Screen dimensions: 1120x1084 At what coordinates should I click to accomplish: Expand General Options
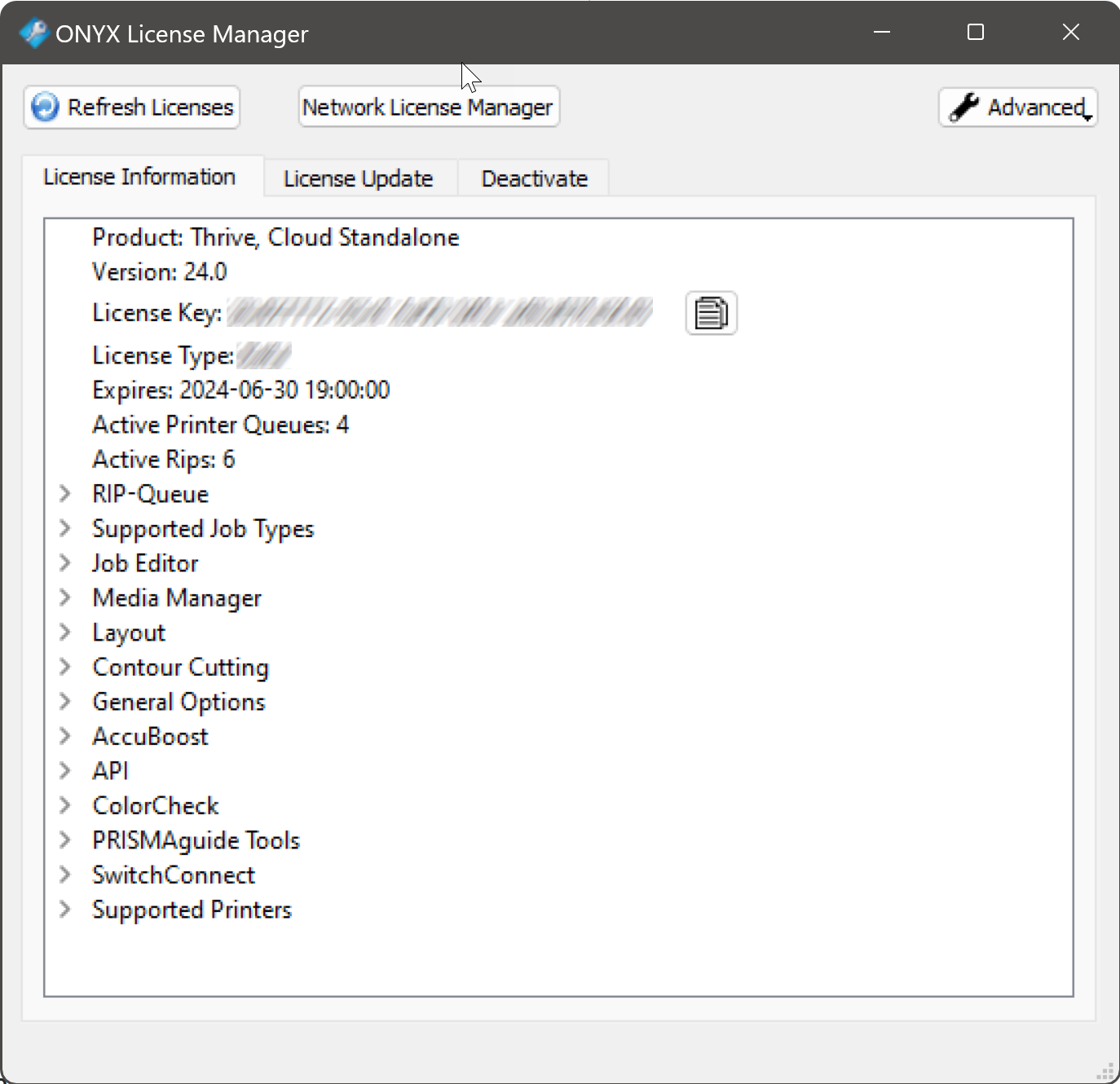pos(67,701)
